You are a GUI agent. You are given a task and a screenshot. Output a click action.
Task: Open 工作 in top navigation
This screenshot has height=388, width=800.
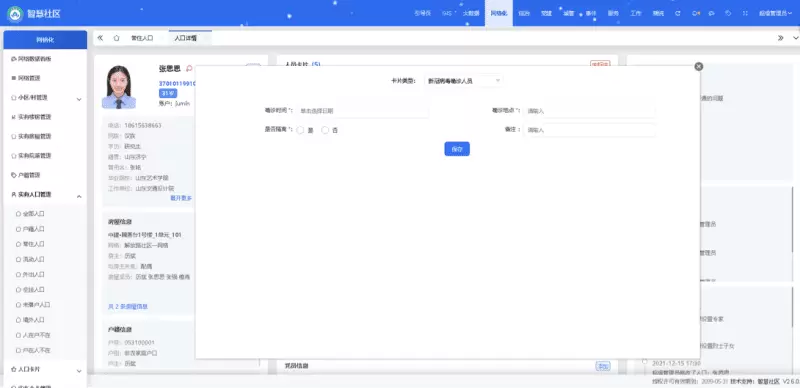click(x=635, y=14)
